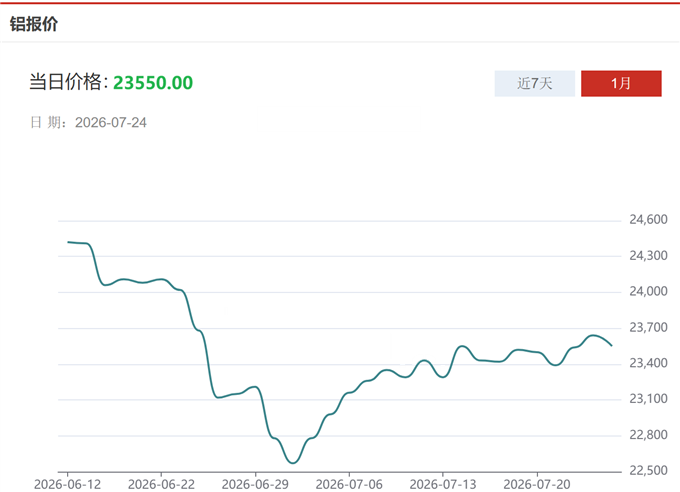Click the 2026-07-06 x-axis label
Viewport: 680px width, 492px height.
coord(349,484)
